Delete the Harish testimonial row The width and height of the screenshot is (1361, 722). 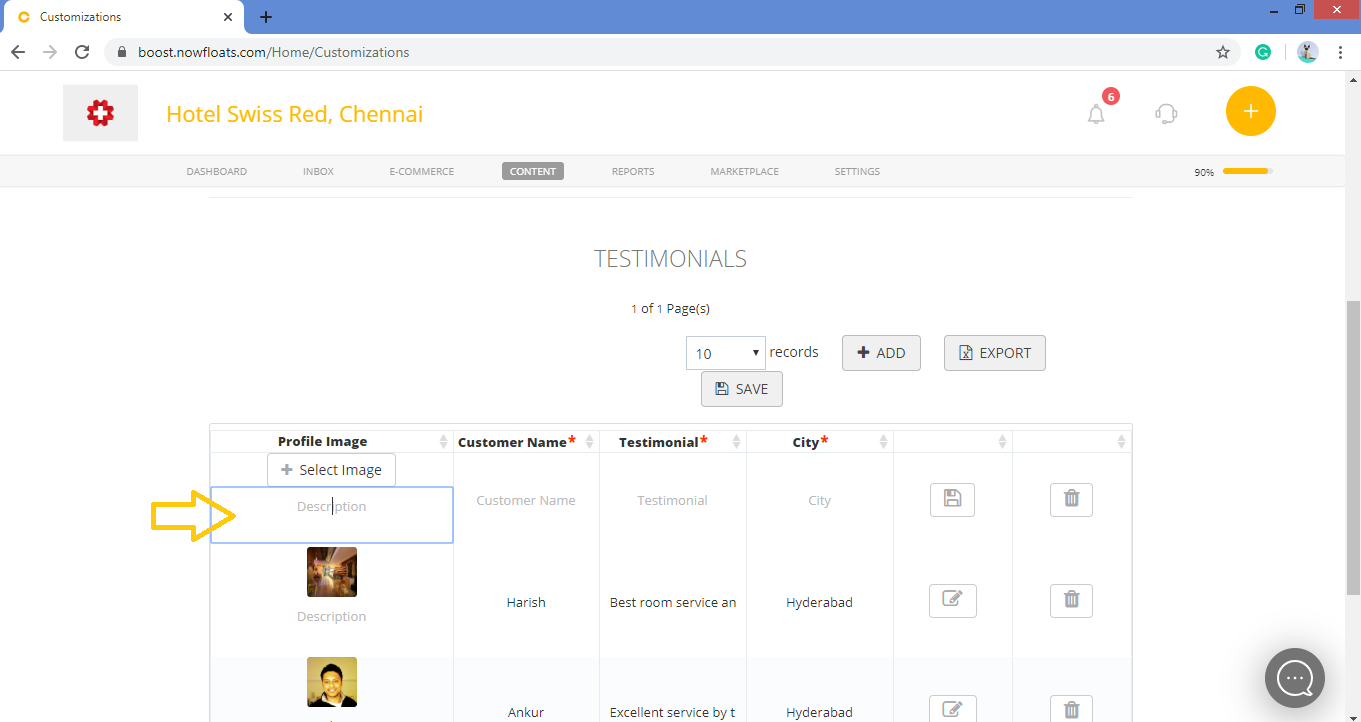click(1071, 600)
